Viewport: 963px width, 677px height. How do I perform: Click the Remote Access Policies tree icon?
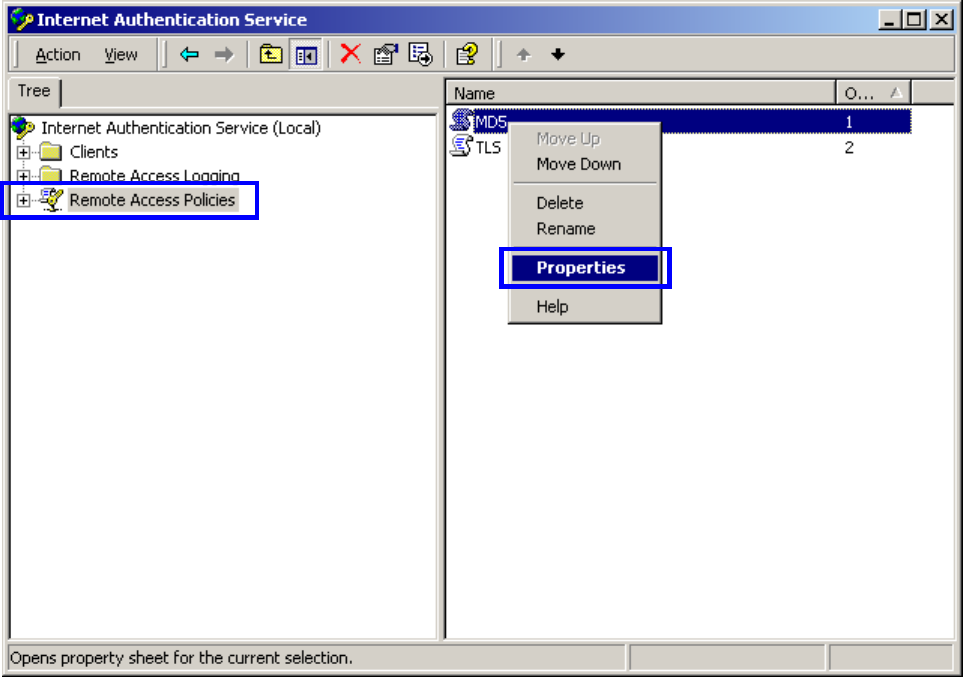click(x=51, y=200)
